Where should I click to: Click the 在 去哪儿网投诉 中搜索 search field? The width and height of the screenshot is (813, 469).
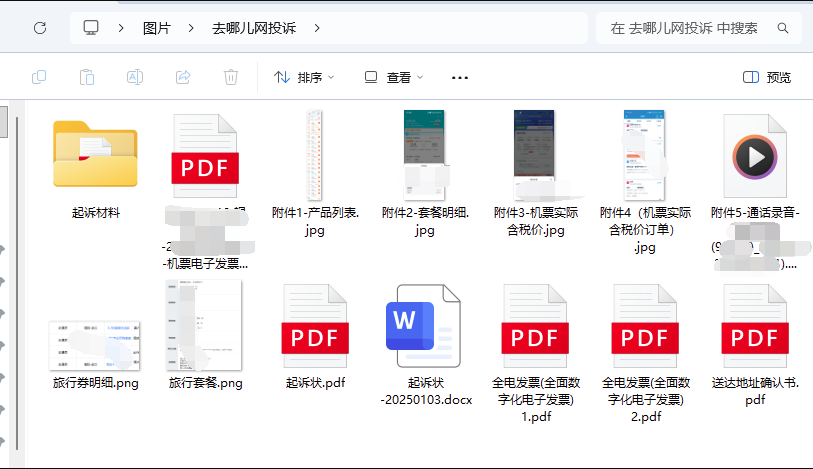click(684, 28)
